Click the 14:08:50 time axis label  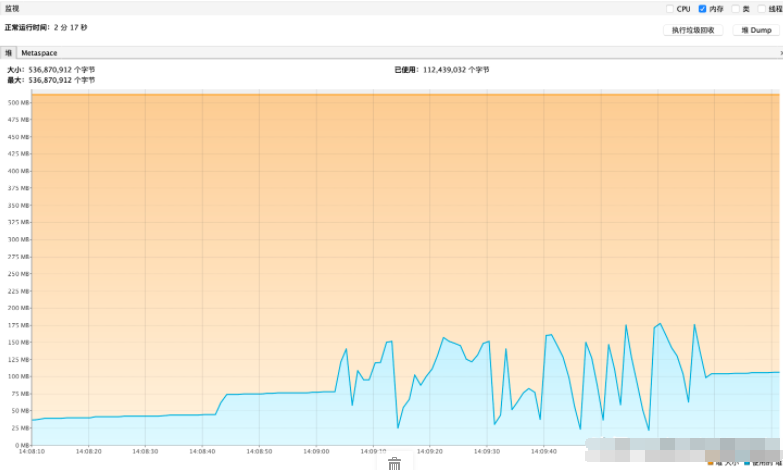[x=259, y=452]
